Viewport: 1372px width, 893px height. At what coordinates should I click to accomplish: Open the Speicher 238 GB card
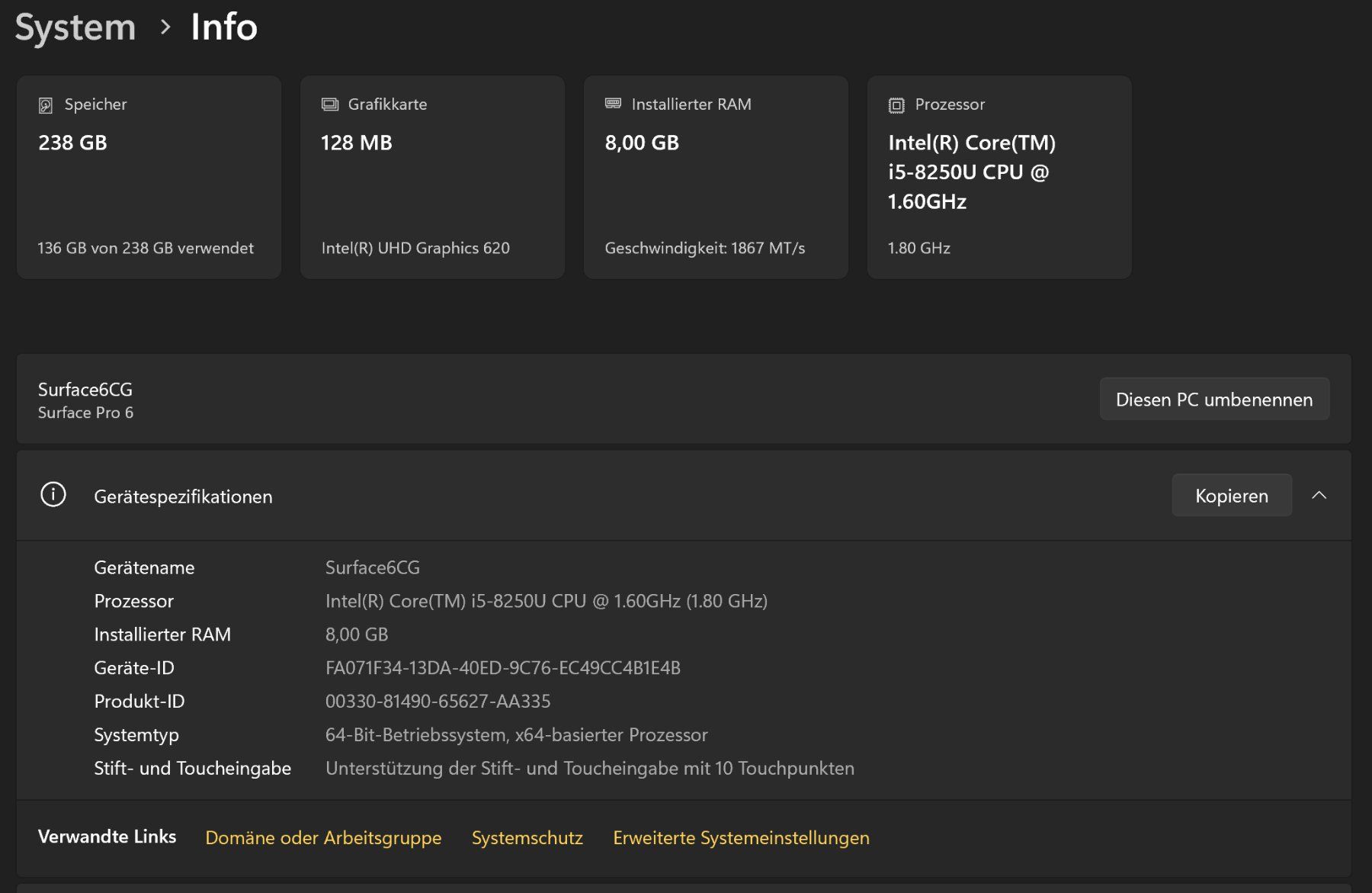click(149, 177)
